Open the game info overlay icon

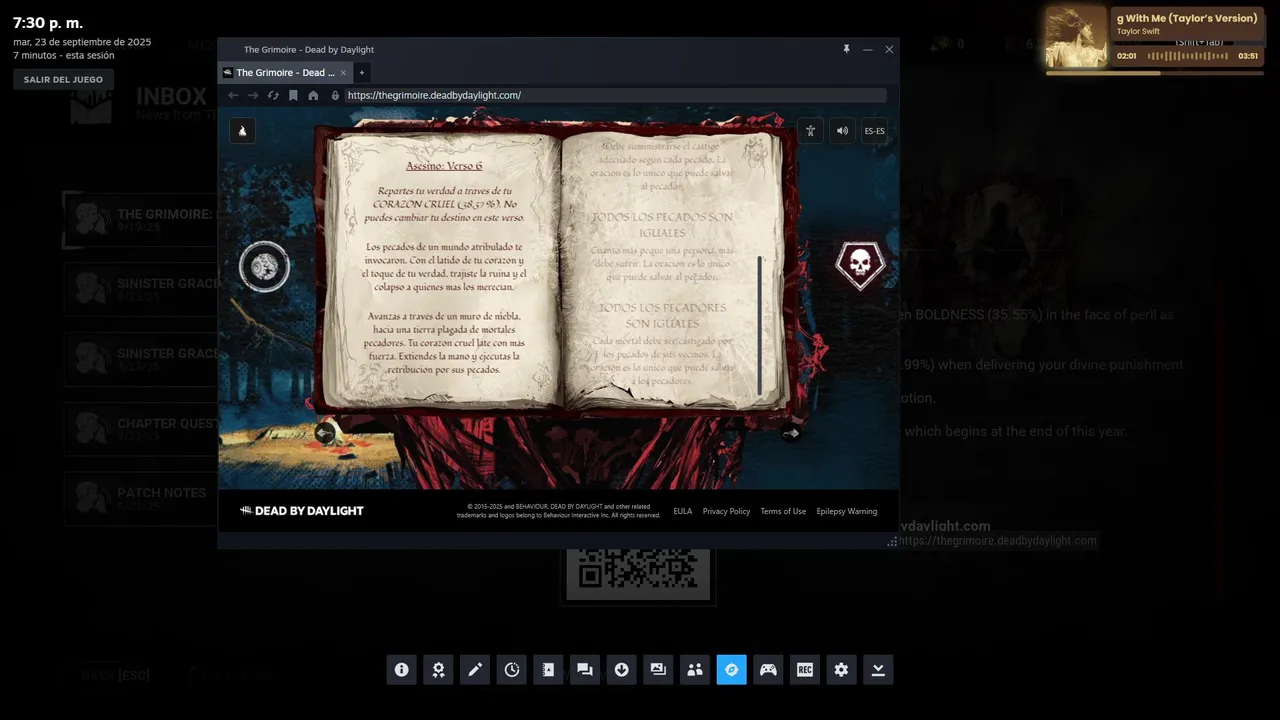(x=401, y=670)
